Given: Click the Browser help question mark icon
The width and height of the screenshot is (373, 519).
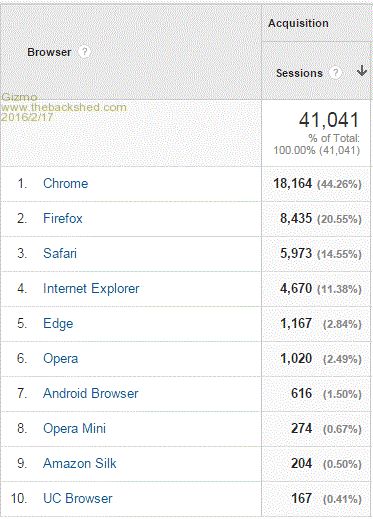Looking at the screenshot, I should (x=84, y=52).
